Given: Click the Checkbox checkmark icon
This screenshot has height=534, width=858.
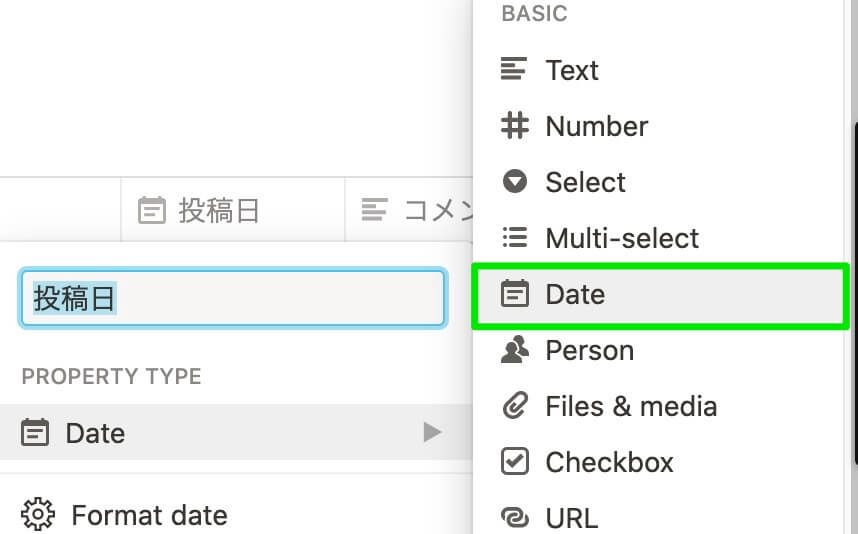Looking at the screenshot, I should pos(514,461).
